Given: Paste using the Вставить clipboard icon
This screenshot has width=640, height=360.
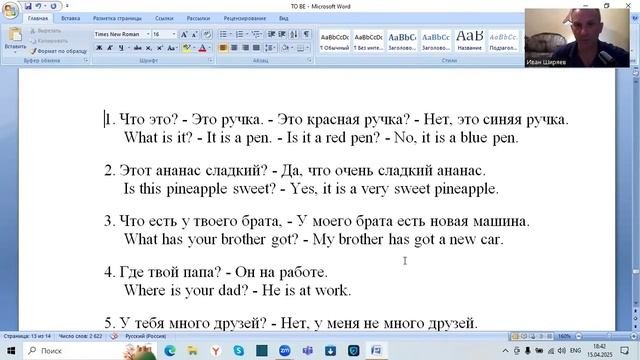Looking at the screenshot, I should pyautogui.click(x=15, y=35).
